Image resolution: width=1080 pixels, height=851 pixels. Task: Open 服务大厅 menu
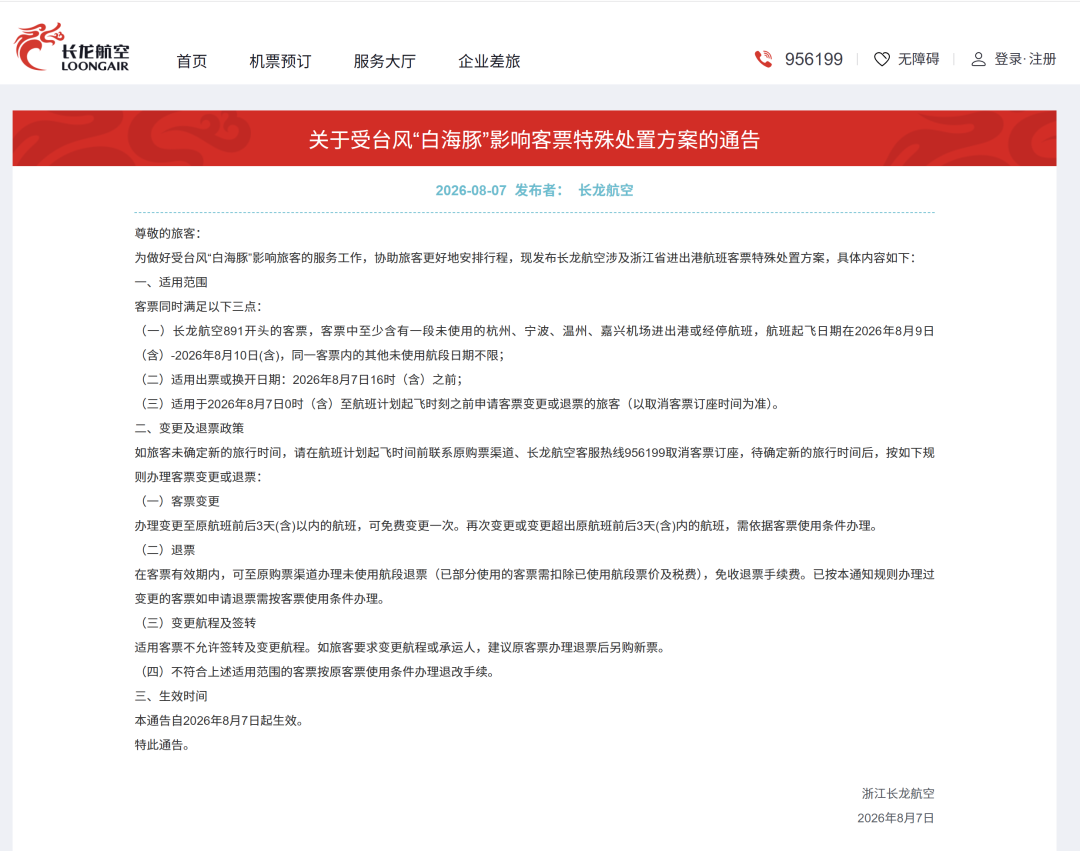384,61
